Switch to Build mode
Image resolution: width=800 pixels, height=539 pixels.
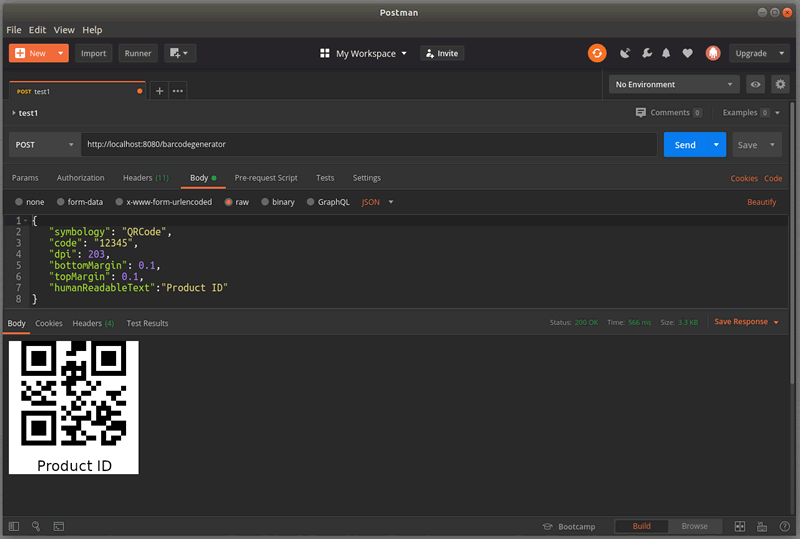click(641, 526)
